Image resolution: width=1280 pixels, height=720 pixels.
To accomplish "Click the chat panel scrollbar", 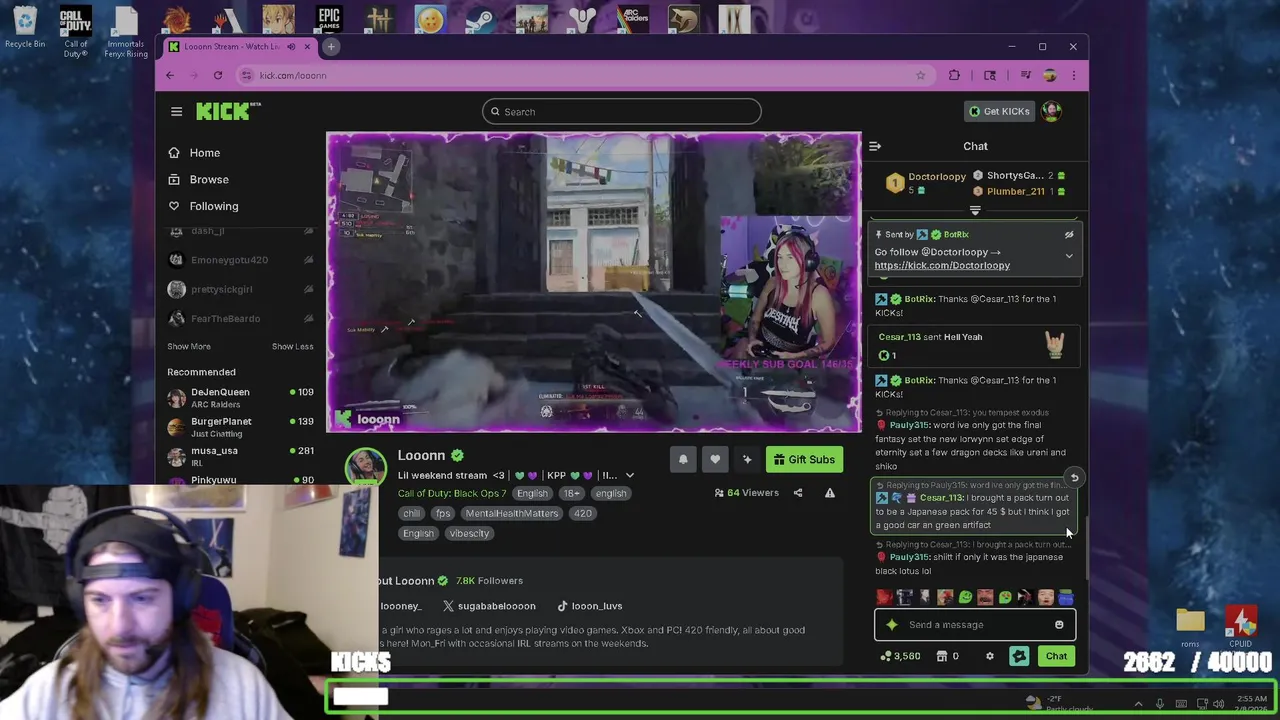I will click(1086, 546).
